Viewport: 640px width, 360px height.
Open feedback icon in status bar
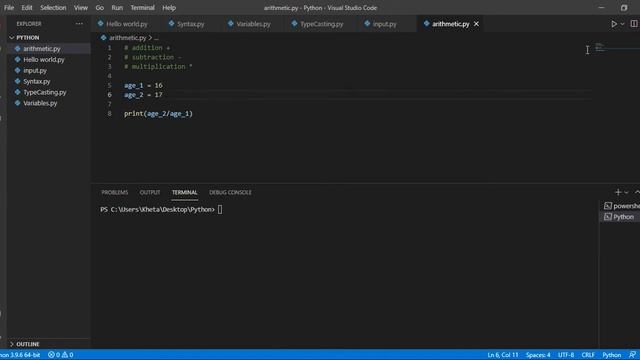[632, 355]
